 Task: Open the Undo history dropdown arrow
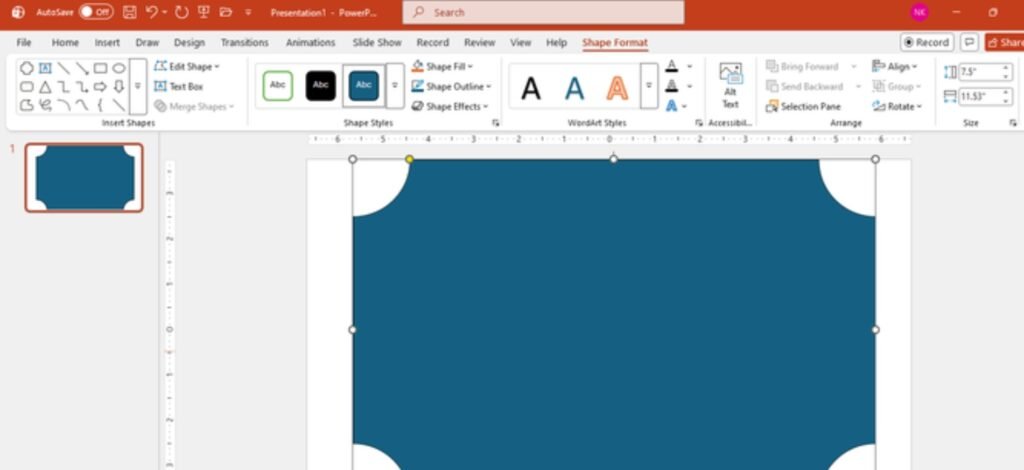pyautogui.click(x=164, y=12)
